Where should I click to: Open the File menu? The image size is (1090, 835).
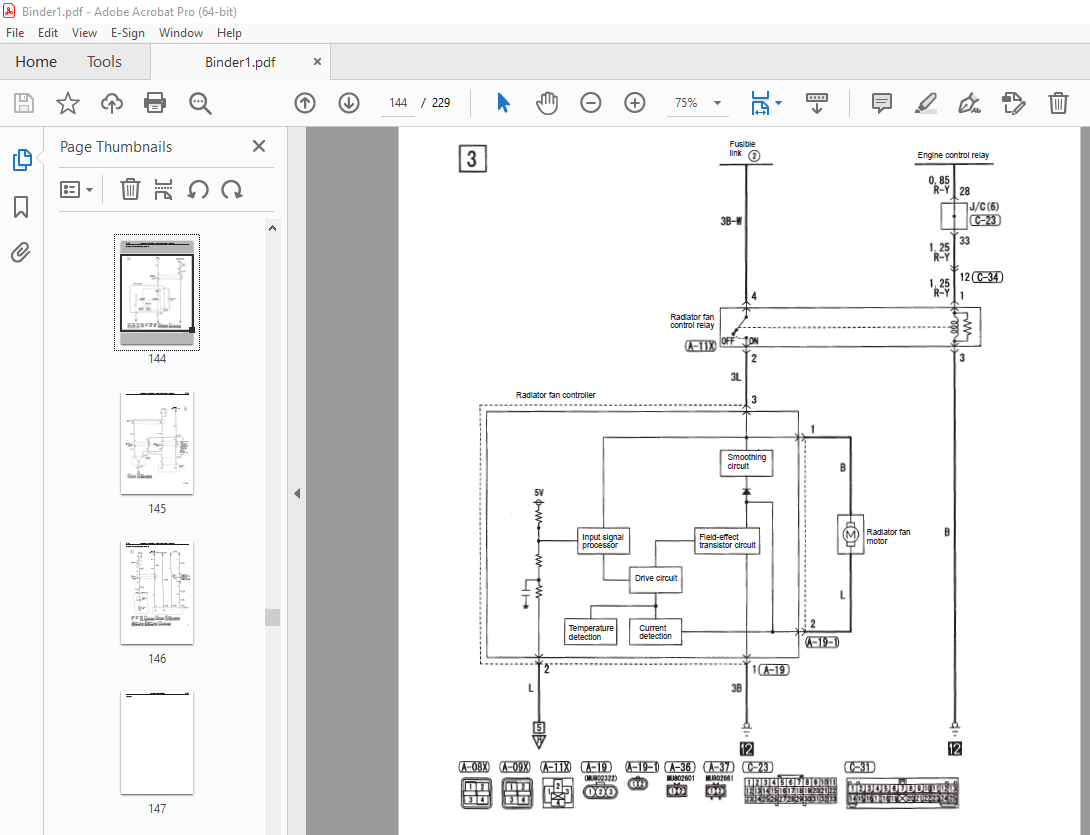[x=15, y=33]
